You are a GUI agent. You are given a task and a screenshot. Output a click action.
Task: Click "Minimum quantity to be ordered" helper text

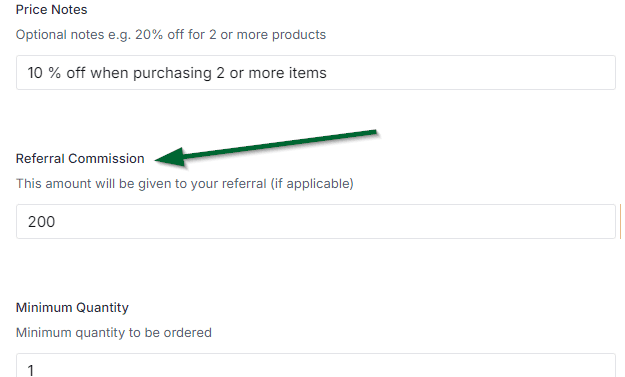point(114,332)
